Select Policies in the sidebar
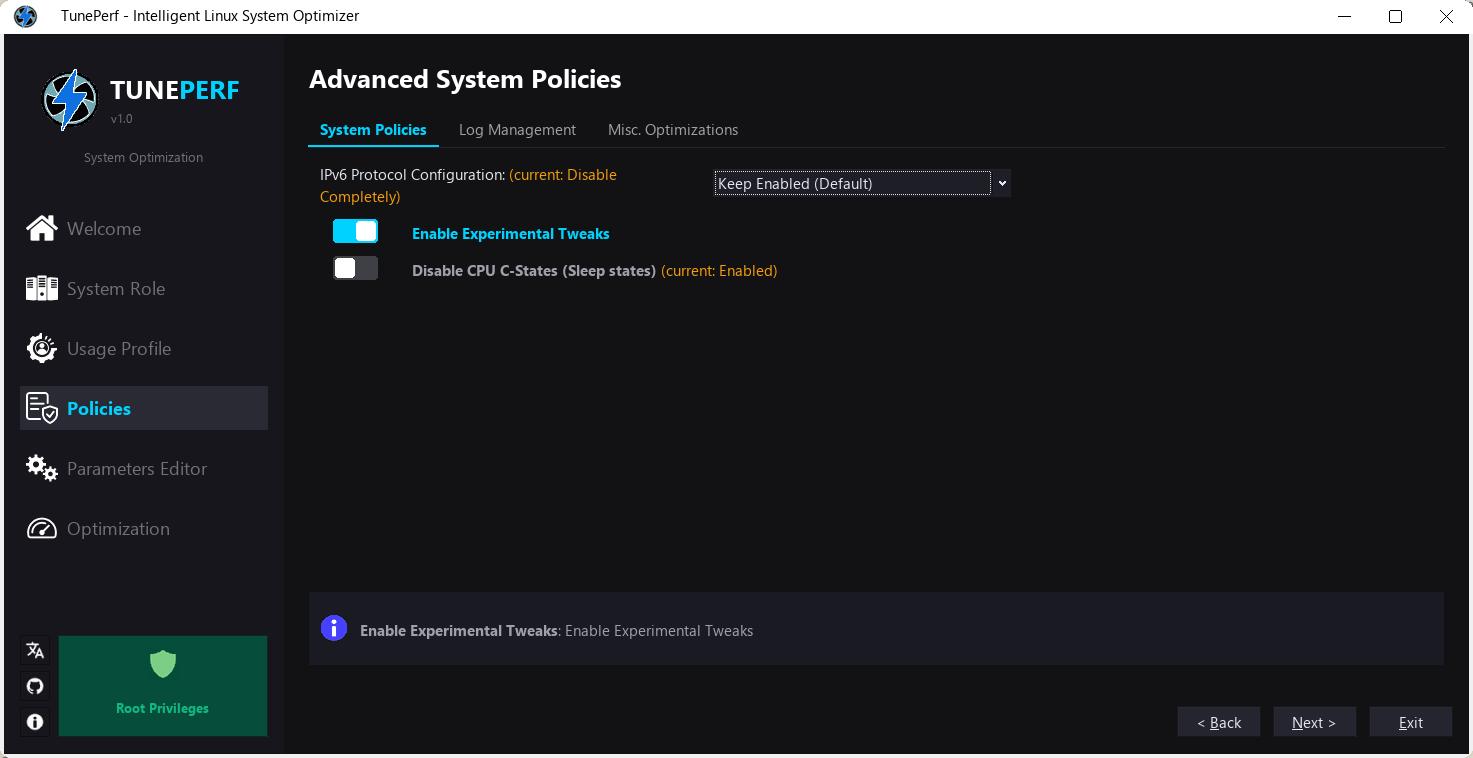 [144, 408]
